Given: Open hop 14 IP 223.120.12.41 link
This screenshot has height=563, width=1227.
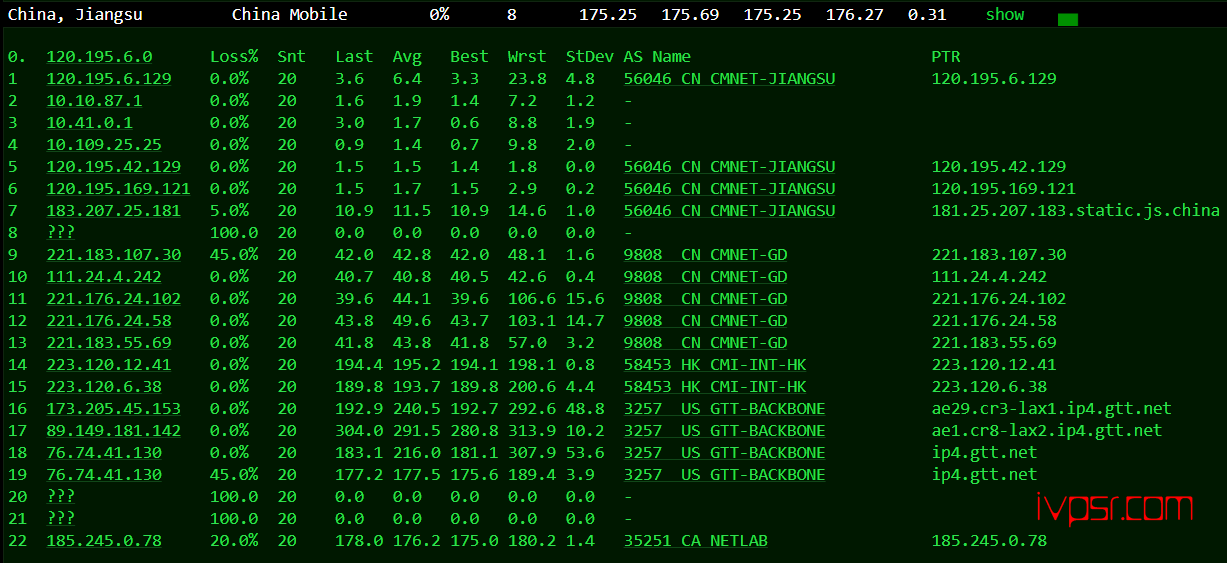Looking at the screenshot, I should [x=109, y=365].
